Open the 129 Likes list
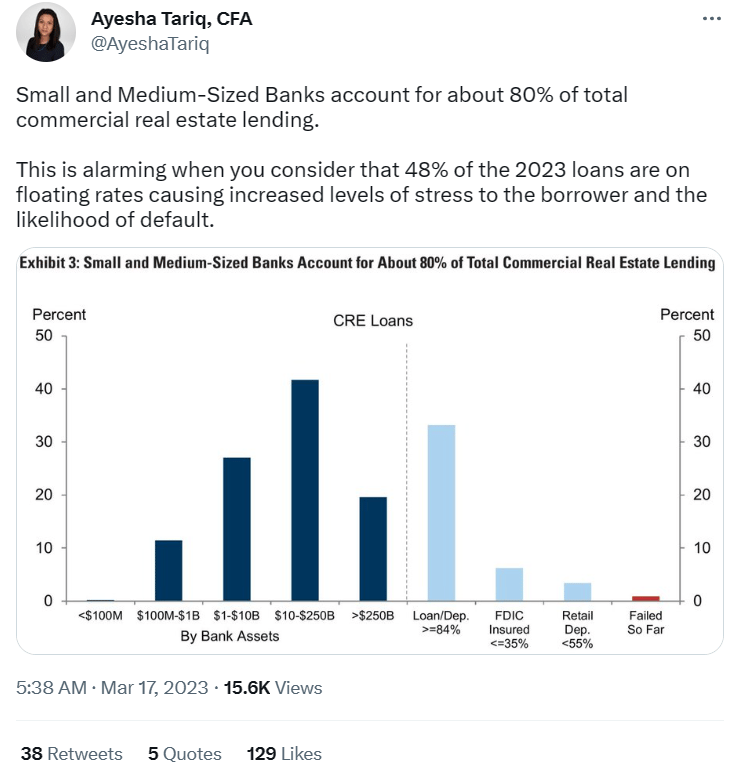 (x=284, y=754)
